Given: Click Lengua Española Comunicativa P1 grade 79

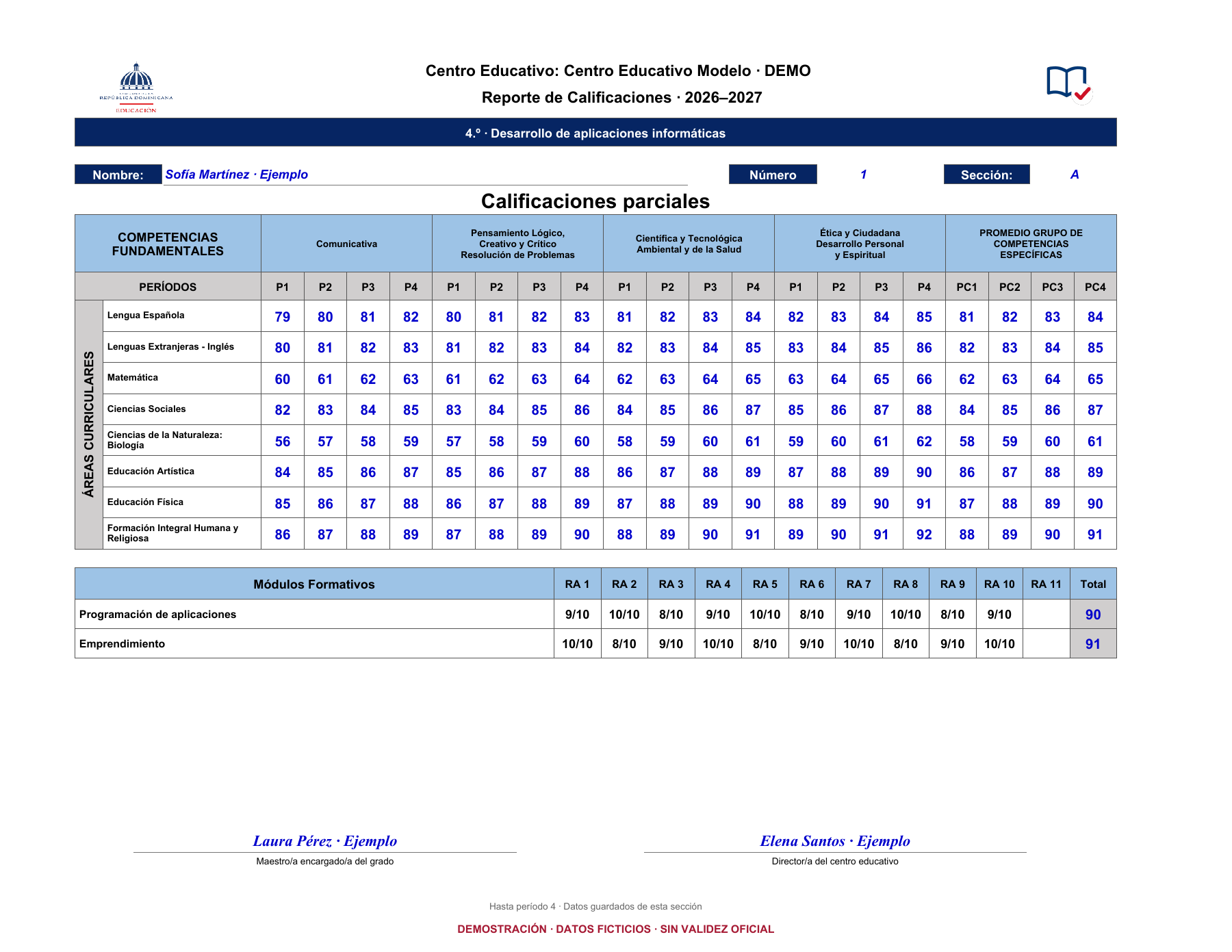Looking at the screenshot, I should click(x=282, y=317).
